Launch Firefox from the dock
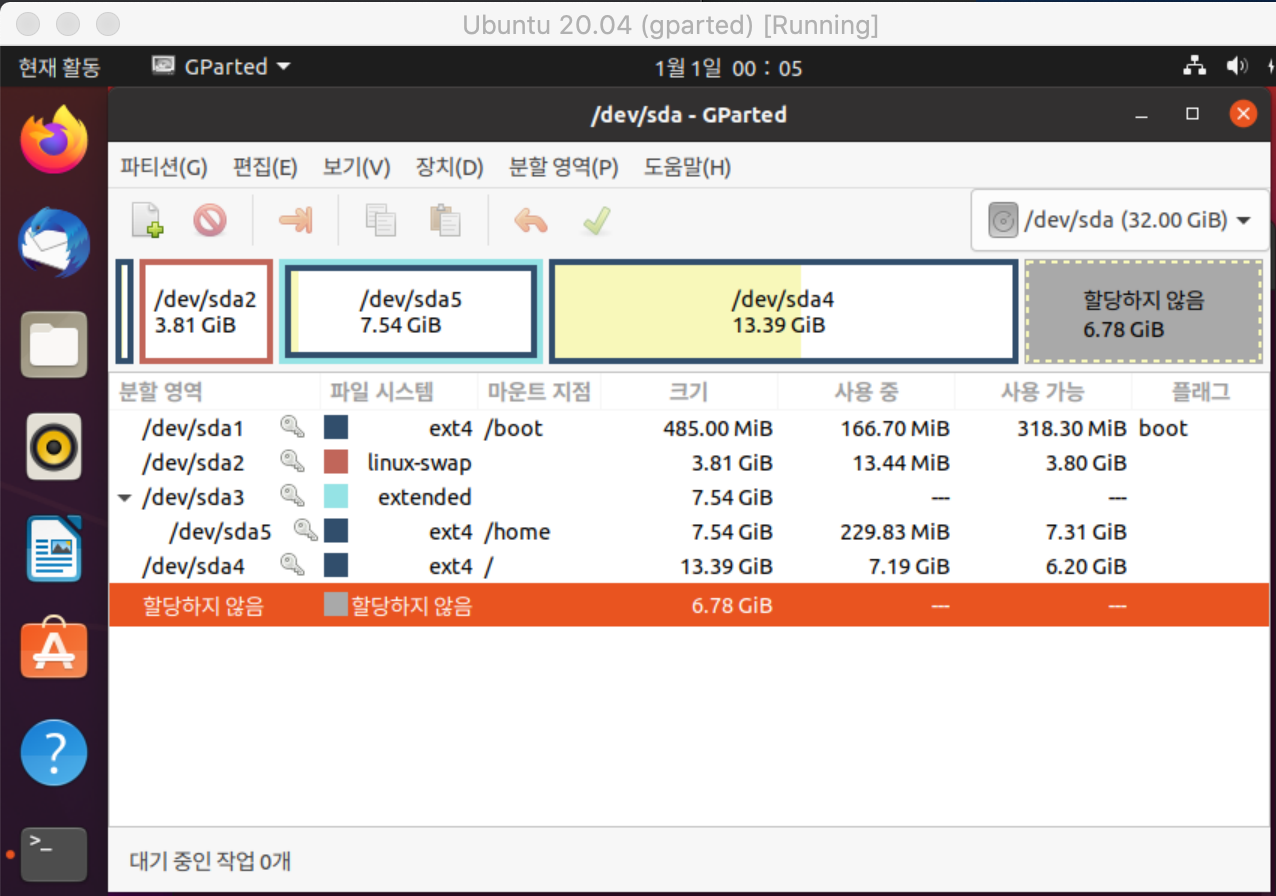This screenshot has height=896, width=1276. [54, 139]
